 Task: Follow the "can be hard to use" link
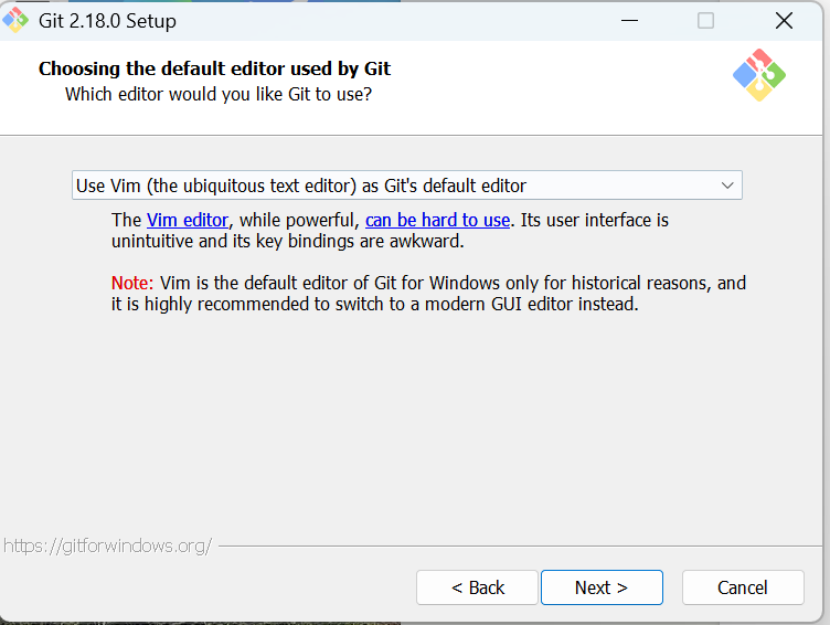[x=437, y=220]
